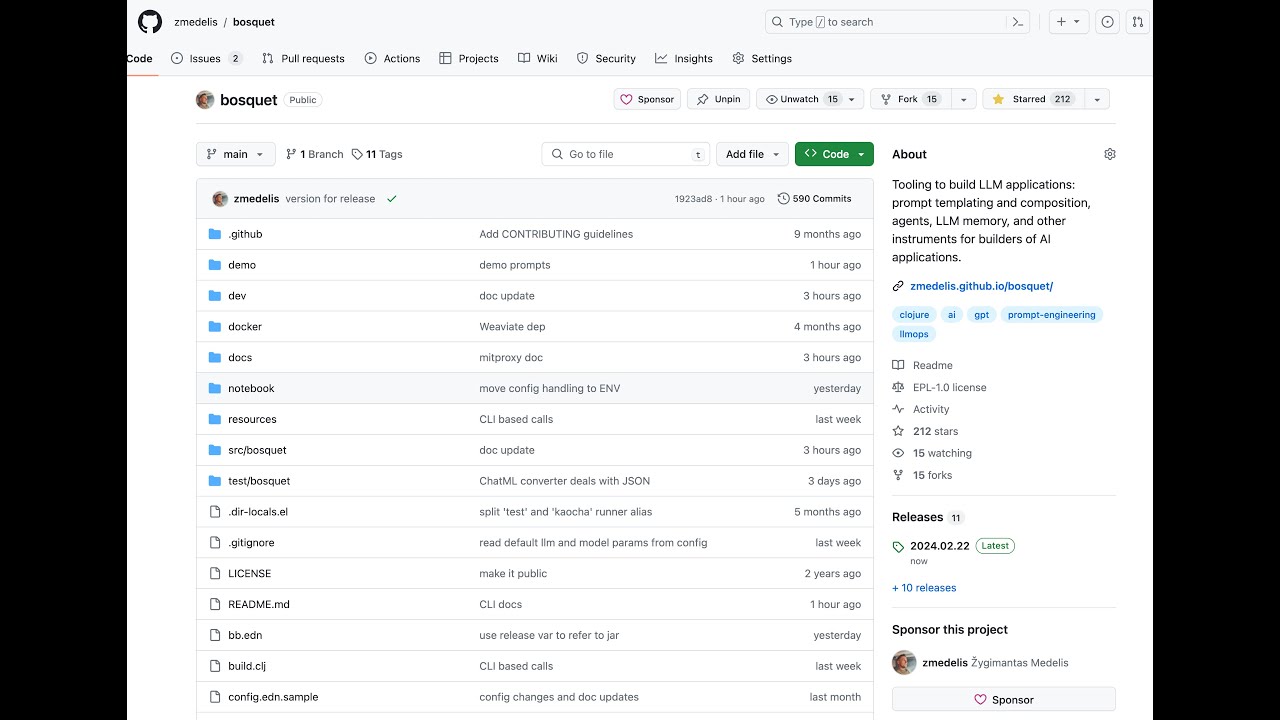Open the Pull requests tab

pos(303,59)
